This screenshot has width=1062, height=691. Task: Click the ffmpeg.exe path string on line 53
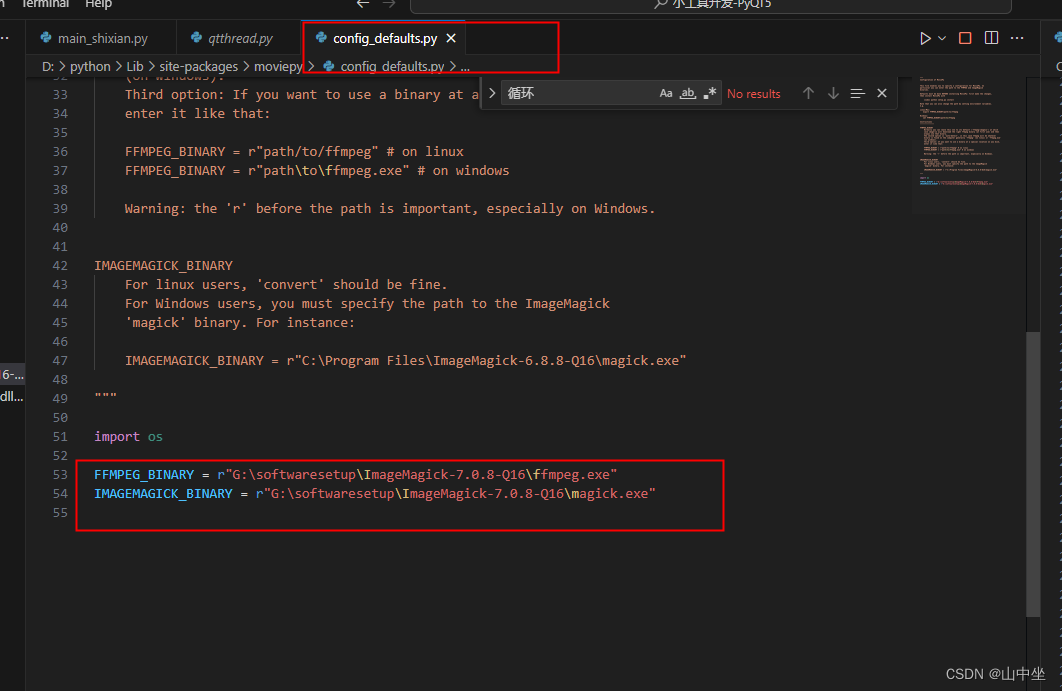tap(417, 475)
